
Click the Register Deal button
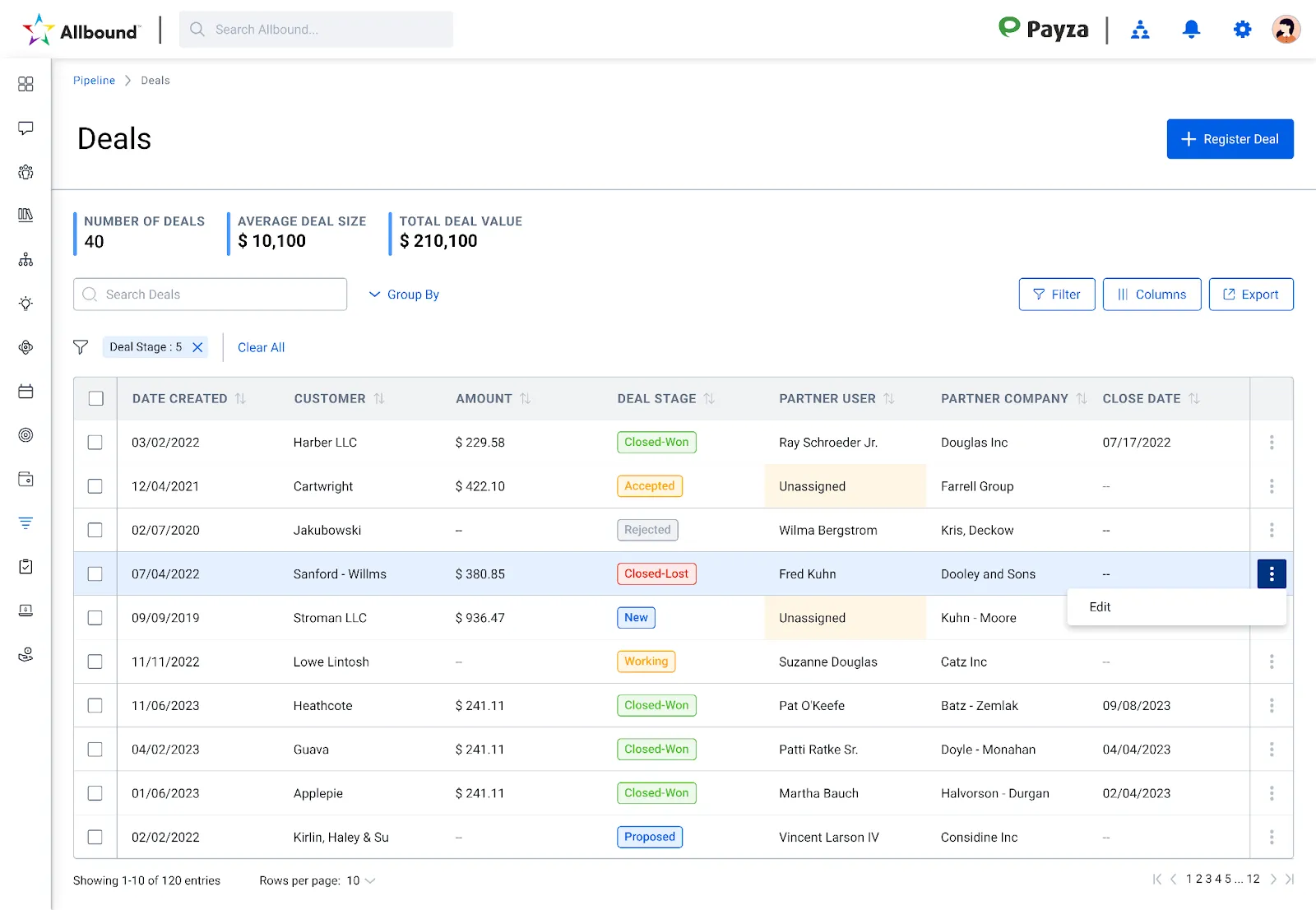(x=1230, y=139)
